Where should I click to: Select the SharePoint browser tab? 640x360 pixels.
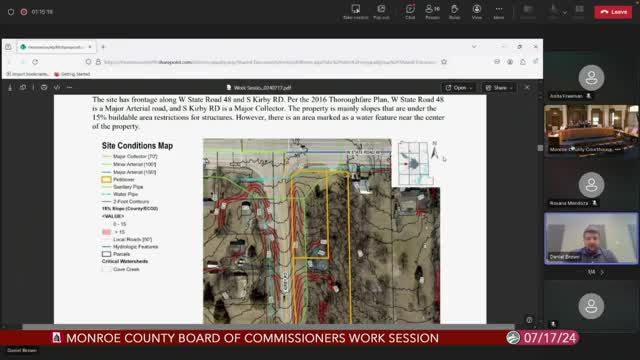pos(56,47)
